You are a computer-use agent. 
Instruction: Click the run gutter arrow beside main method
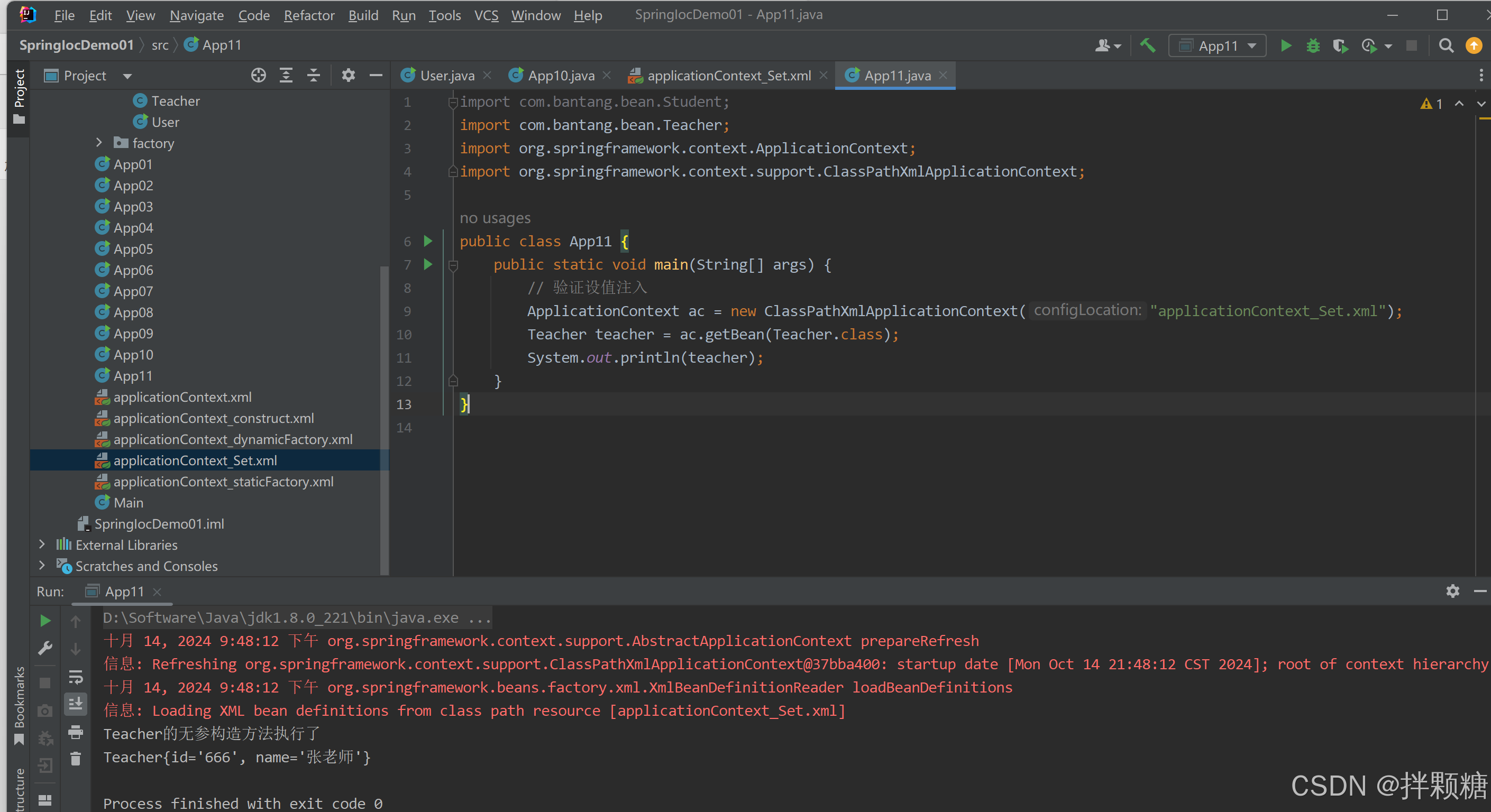click(x=428, y=264)
